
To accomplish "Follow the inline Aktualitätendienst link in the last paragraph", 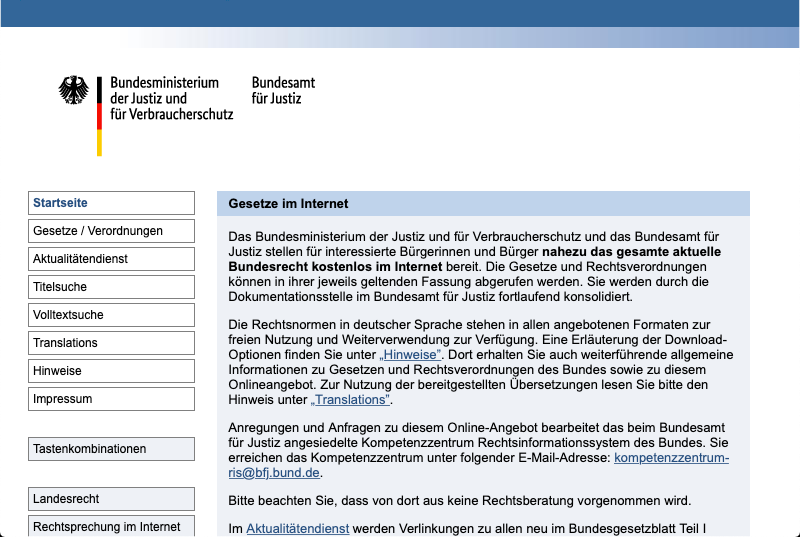I will pyautogui.click(x=297, y=528).
